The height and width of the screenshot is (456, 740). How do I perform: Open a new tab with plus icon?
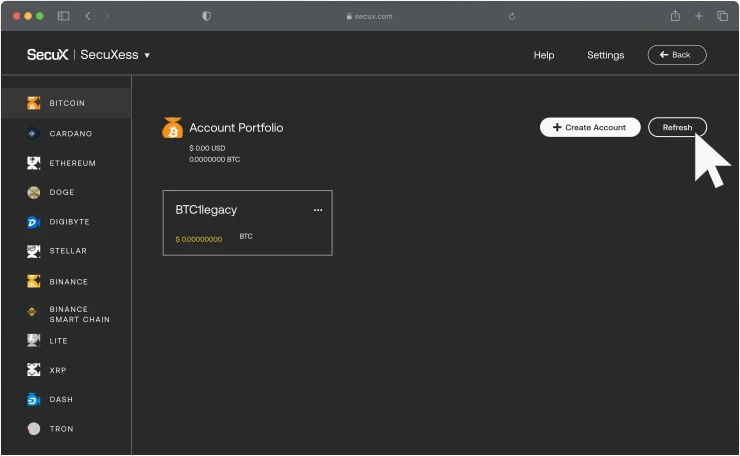699,16
